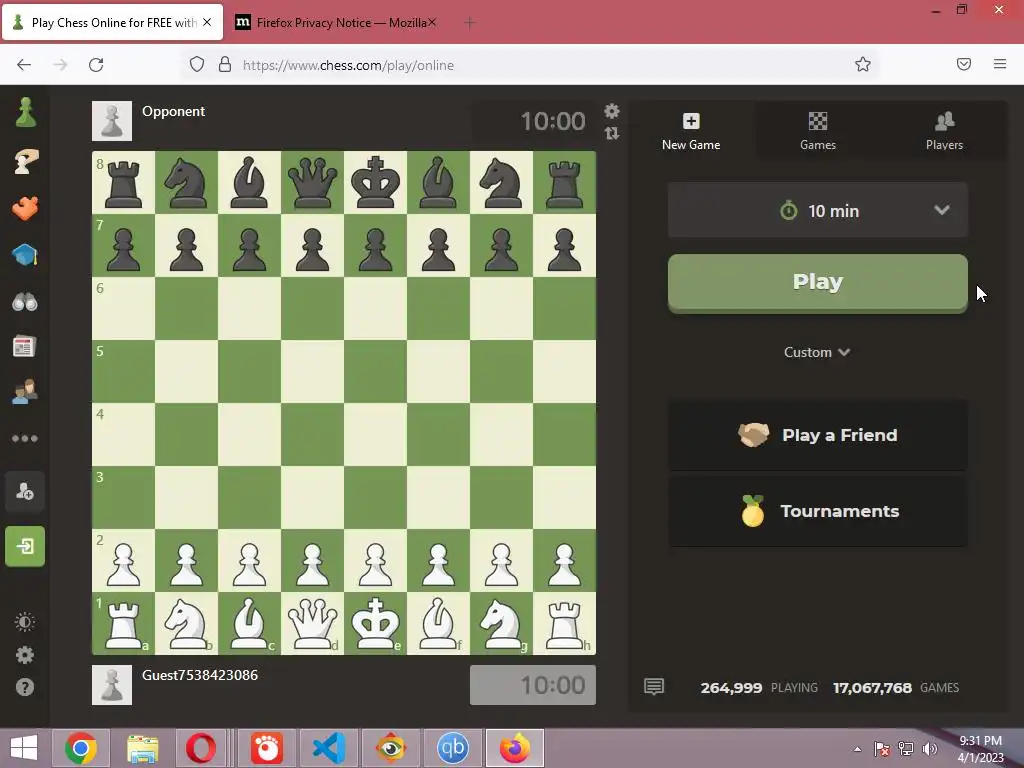The width and height of the screenshot is (1024, 768).
Task: Open the 10 min time control dropdown
Action: pyautogui.click(x=818, y=210)
